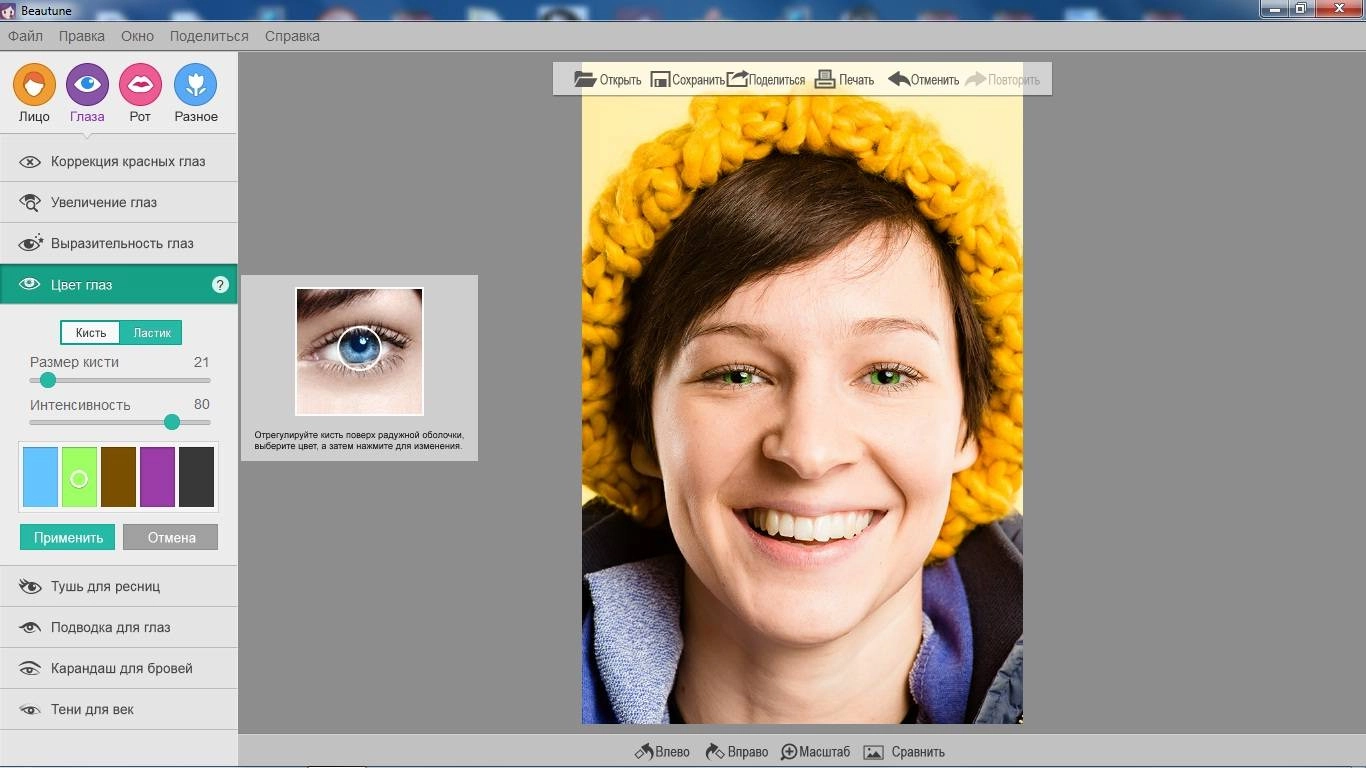
Task: Click the Вправо rotate-right icon
Action: [714, 751]
